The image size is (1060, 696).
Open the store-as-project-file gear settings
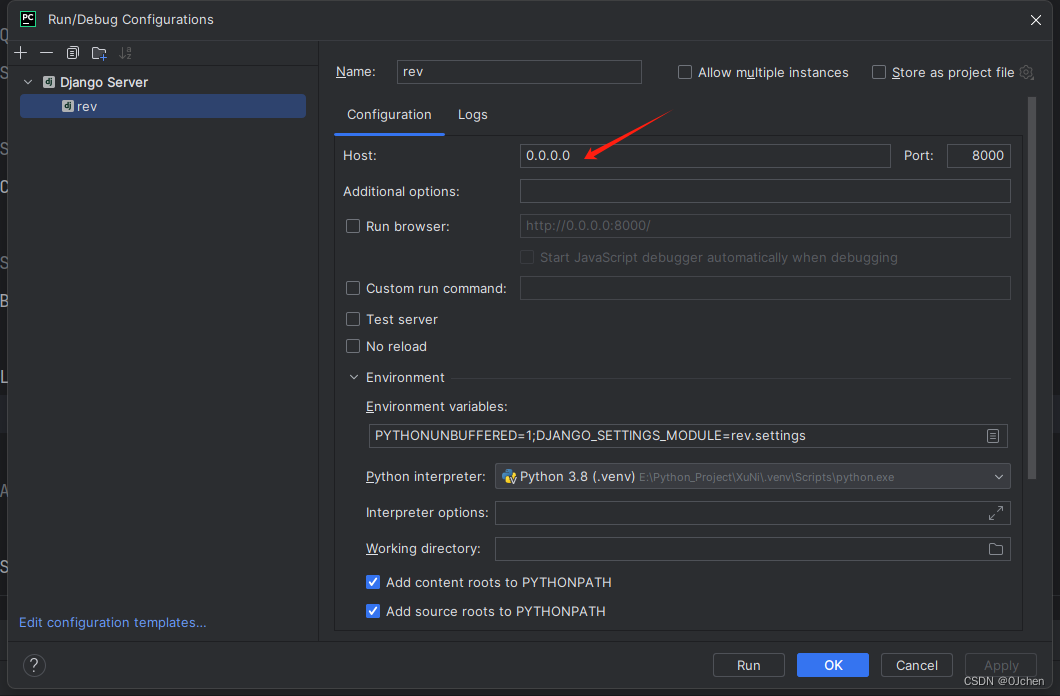tap(1026, 72)
